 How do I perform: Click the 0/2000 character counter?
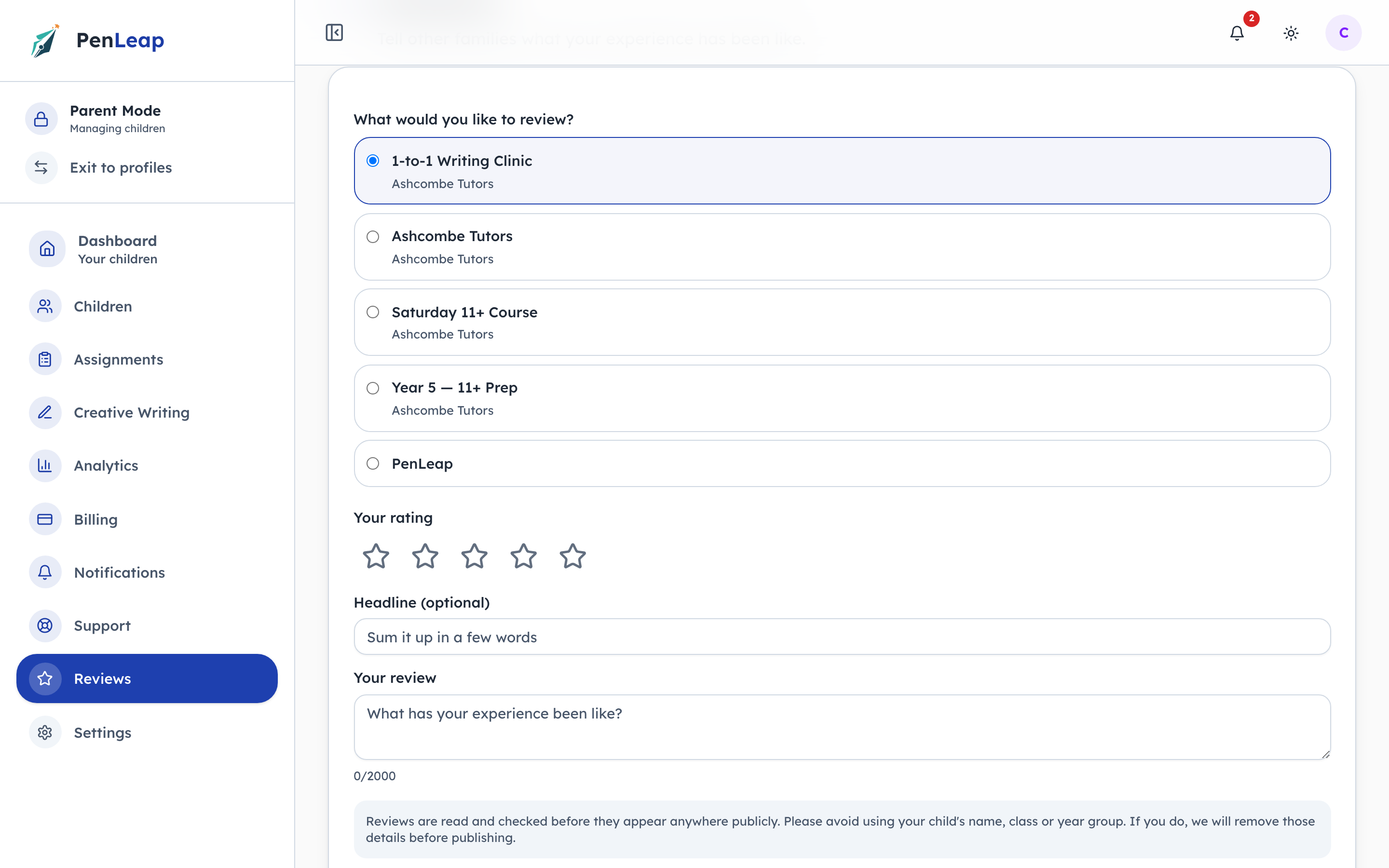[375, 776]
